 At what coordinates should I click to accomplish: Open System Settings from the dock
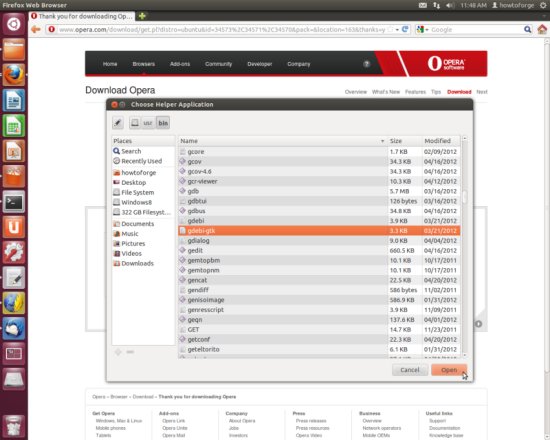14,252
